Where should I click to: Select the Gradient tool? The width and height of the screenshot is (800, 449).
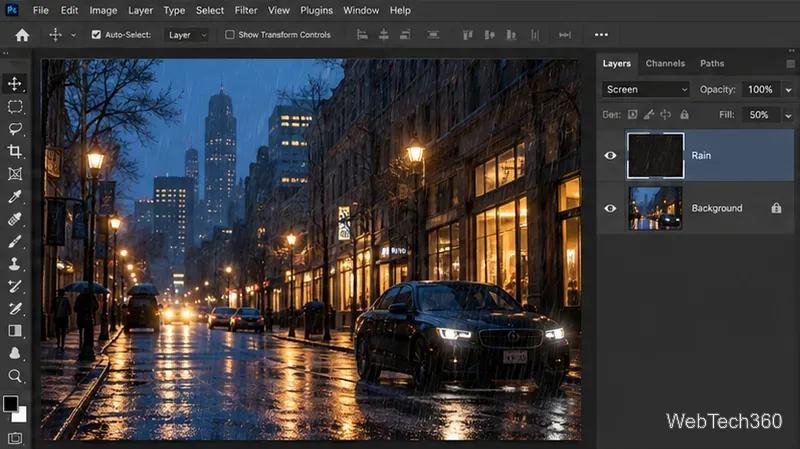(15, 331)
